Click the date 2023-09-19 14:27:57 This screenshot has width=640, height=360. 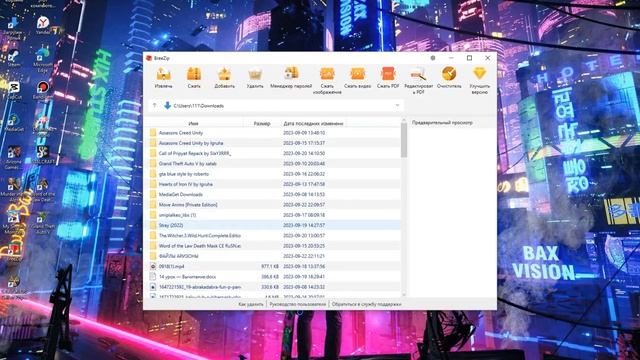(304, 225)
